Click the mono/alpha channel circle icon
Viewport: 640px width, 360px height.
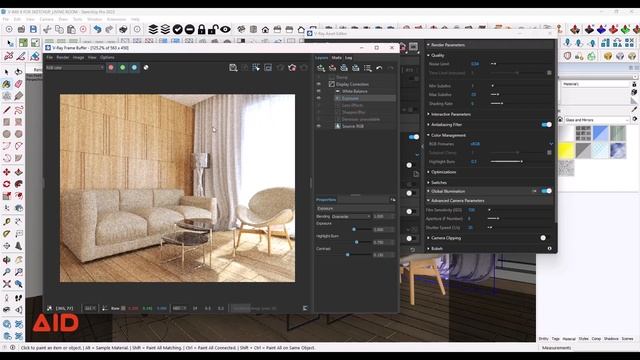tap(146, 68)
